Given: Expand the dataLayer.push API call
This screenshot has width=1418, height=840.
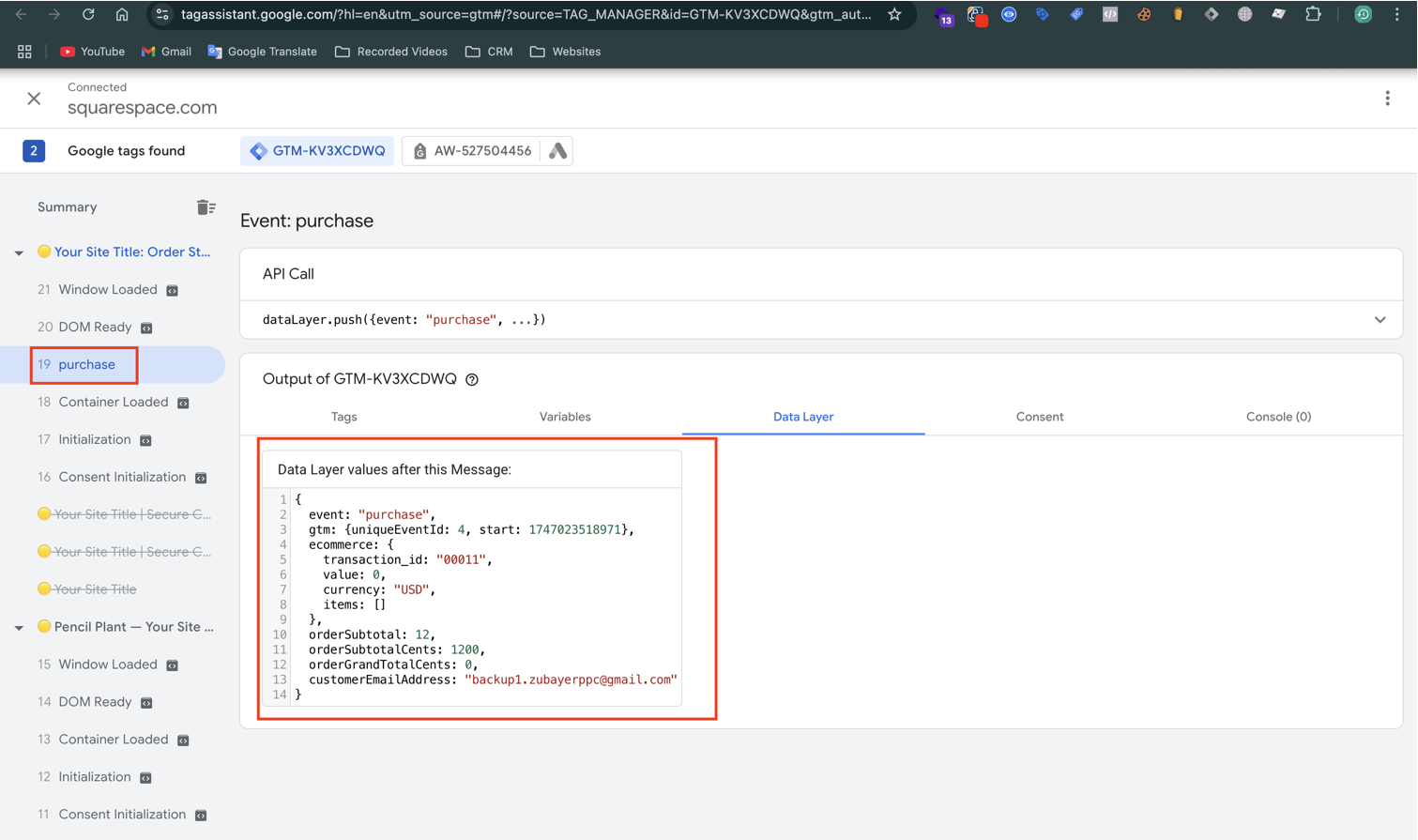Looking at the screenshot, I should coord(1380,320).
